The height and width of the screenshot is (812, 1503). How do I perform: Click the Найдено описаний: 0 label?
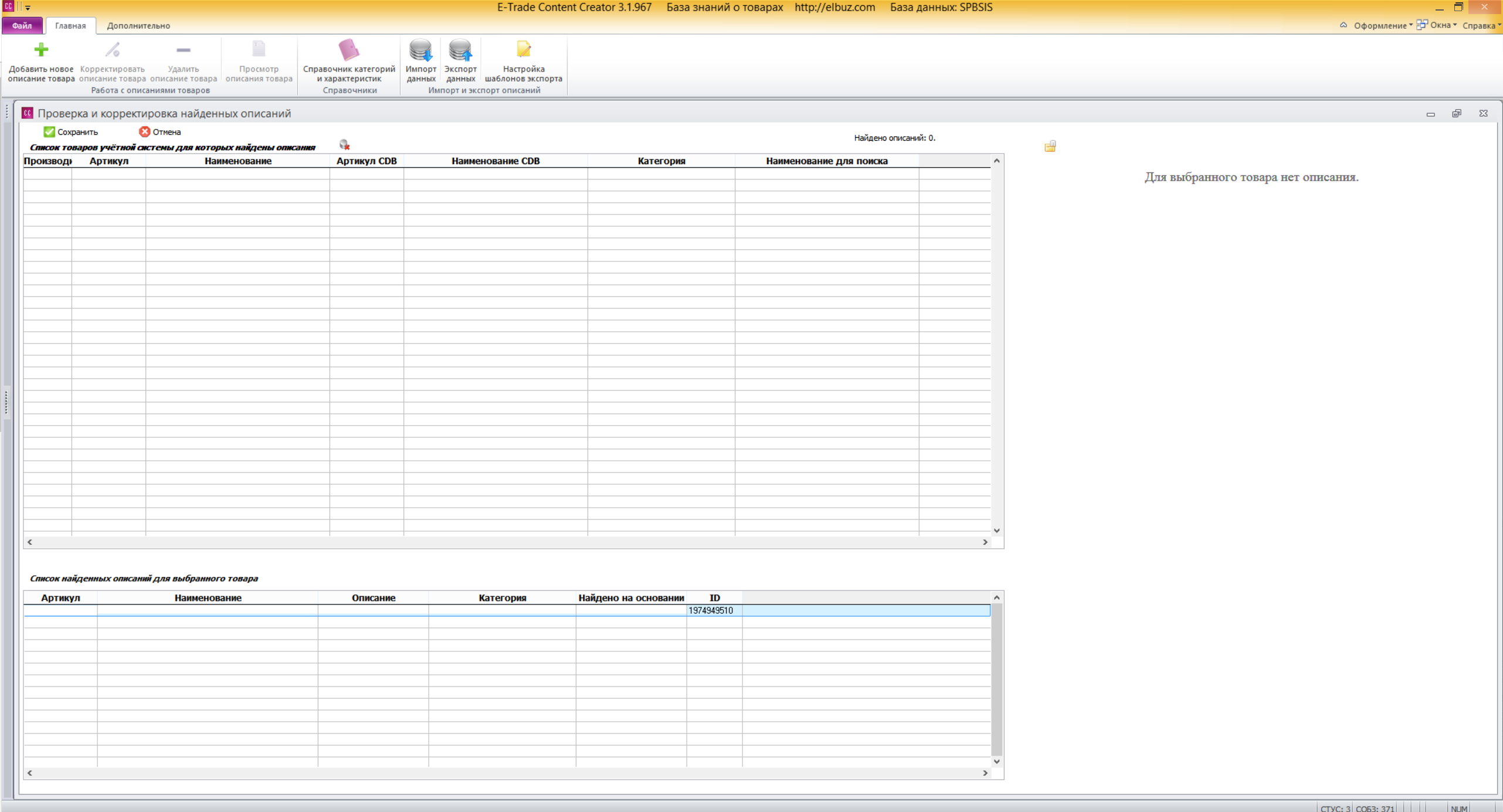(x=894, y=138)
